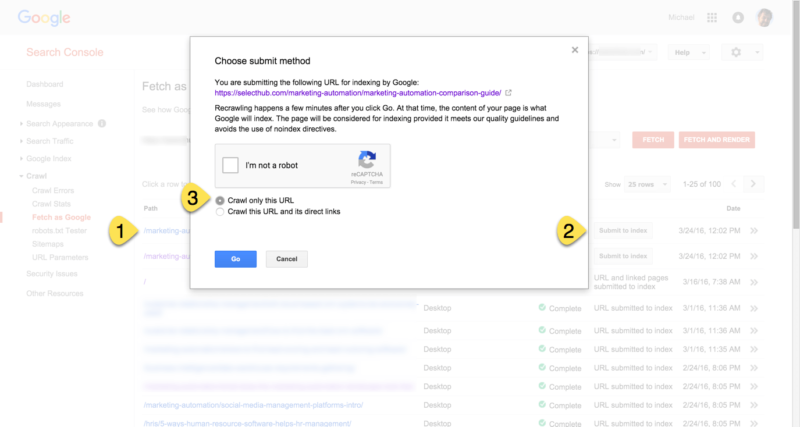Click second row Submit to index button
Viewport: 800px width, 427px height.
coord(623,256)
